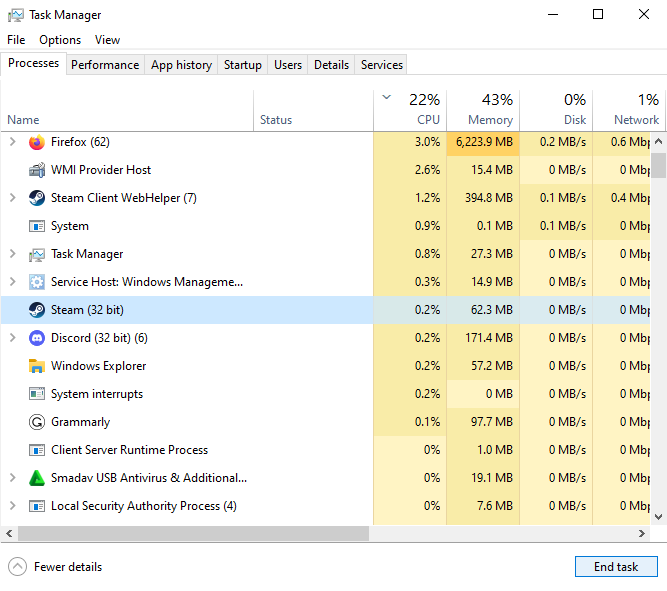Screen dimensions: 667x591
Task: Click the sort arrow above CPU column
Action: point(387,97)
